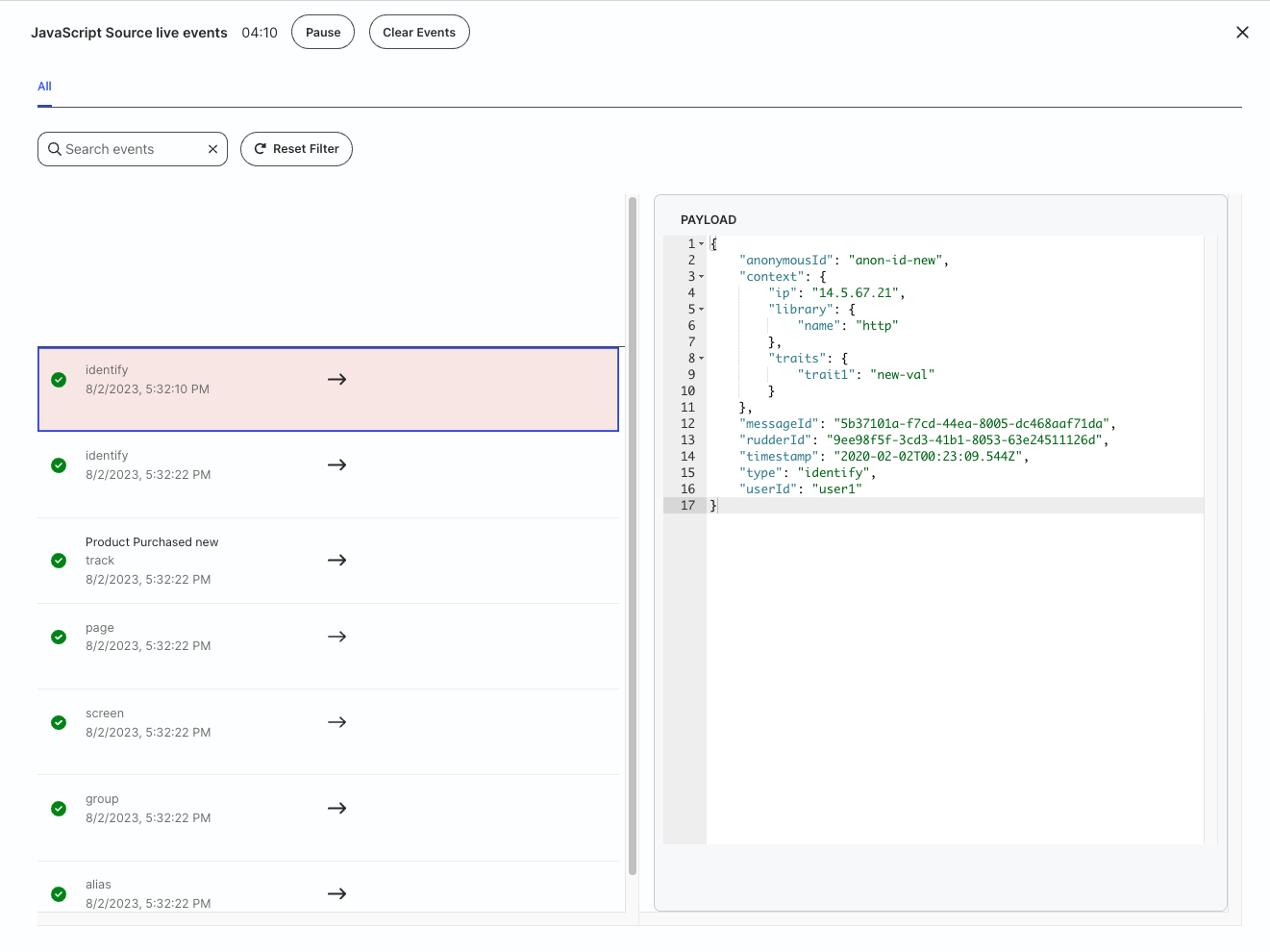Screen dimensions: 1270x952
Task: Pause the live events stream
Action: (323, 32)
